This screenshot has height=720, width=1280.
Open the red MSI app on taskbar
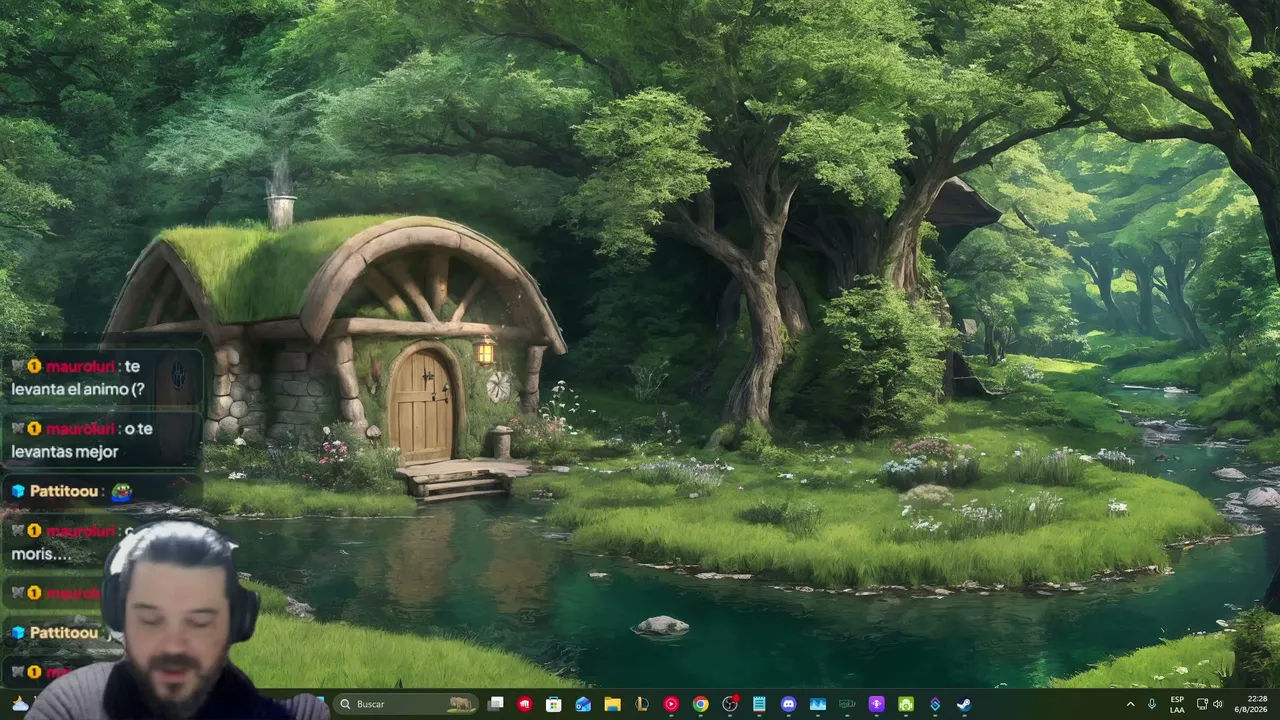[x=524, y=704]
